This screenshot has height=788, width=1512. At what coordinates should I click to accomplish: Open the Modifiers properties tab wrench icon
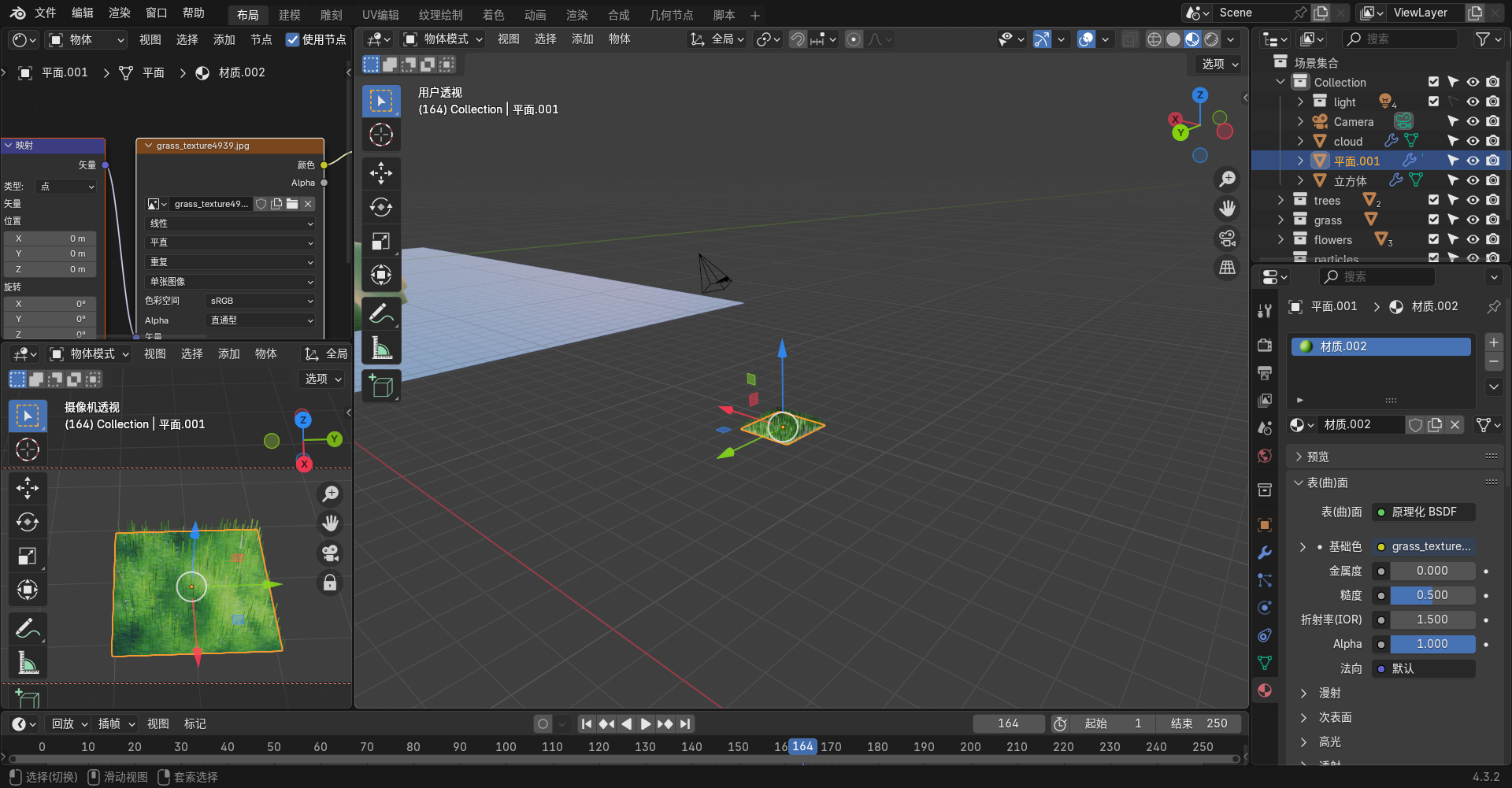(1265, 553)
